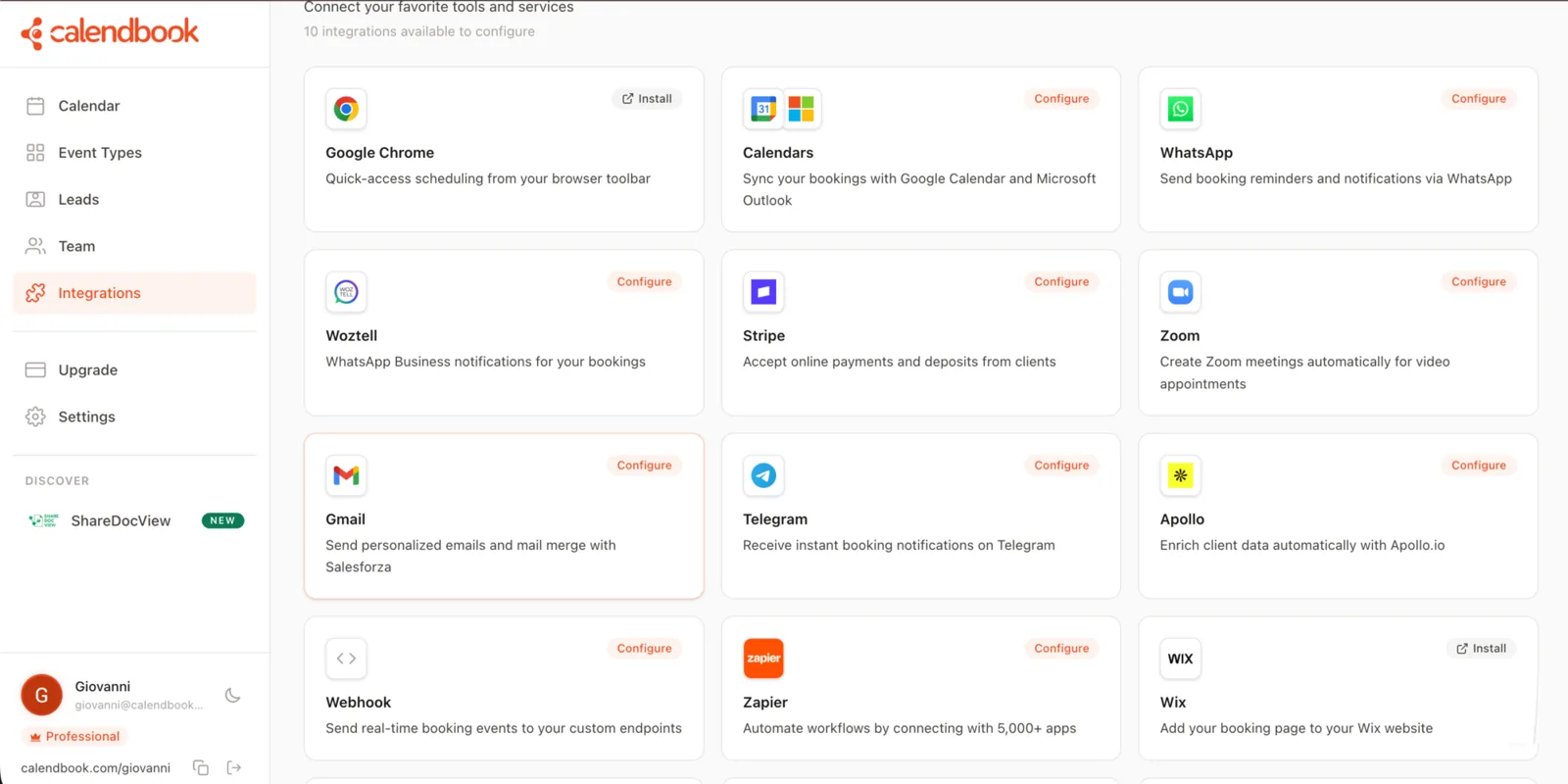Configure the Zapier integration

pyautogui.click(x=1061, y=649)
